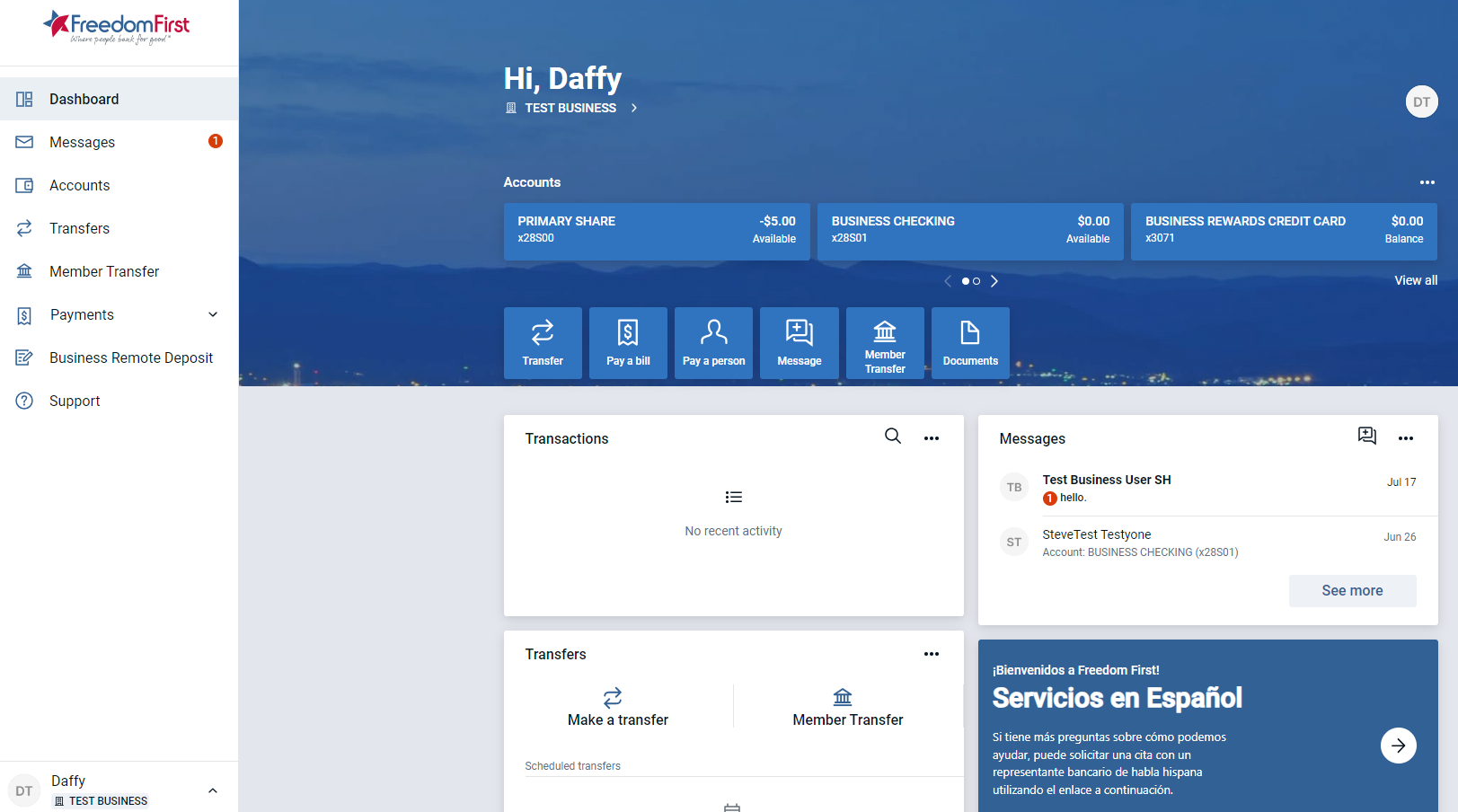Click the DT avatar in sidebar footer

tap(24, 790)
